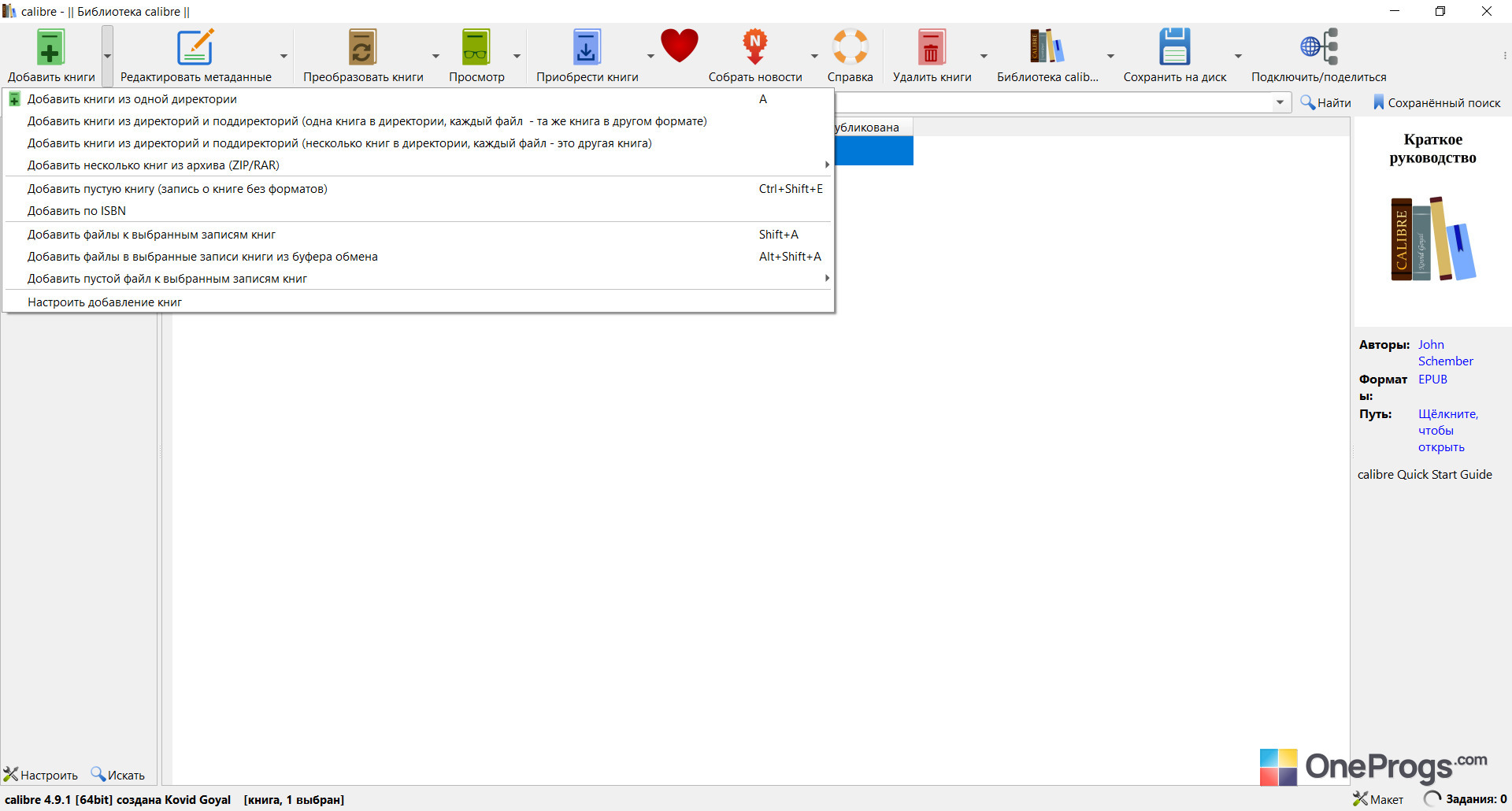Open 'Добавить пустой файл к выбранным записям' submenu
The width and height of the screenshot is (1512, 811).
coord(418,279)
